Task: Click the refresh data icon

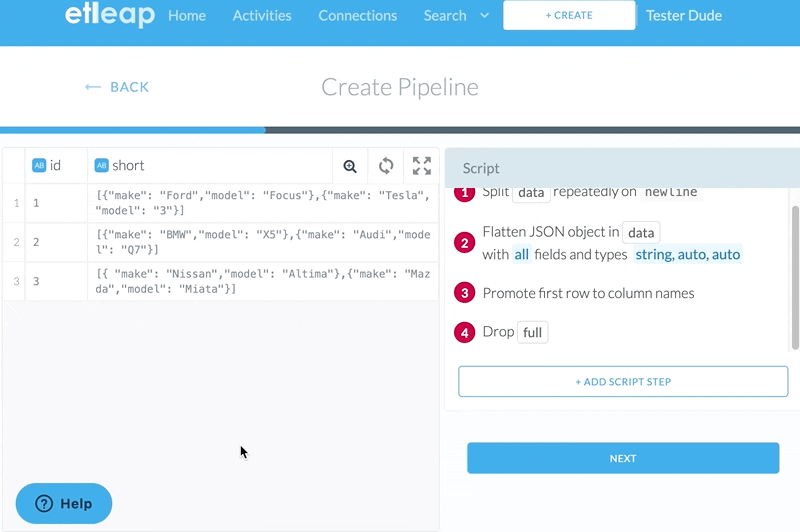Action: point(386,166)
